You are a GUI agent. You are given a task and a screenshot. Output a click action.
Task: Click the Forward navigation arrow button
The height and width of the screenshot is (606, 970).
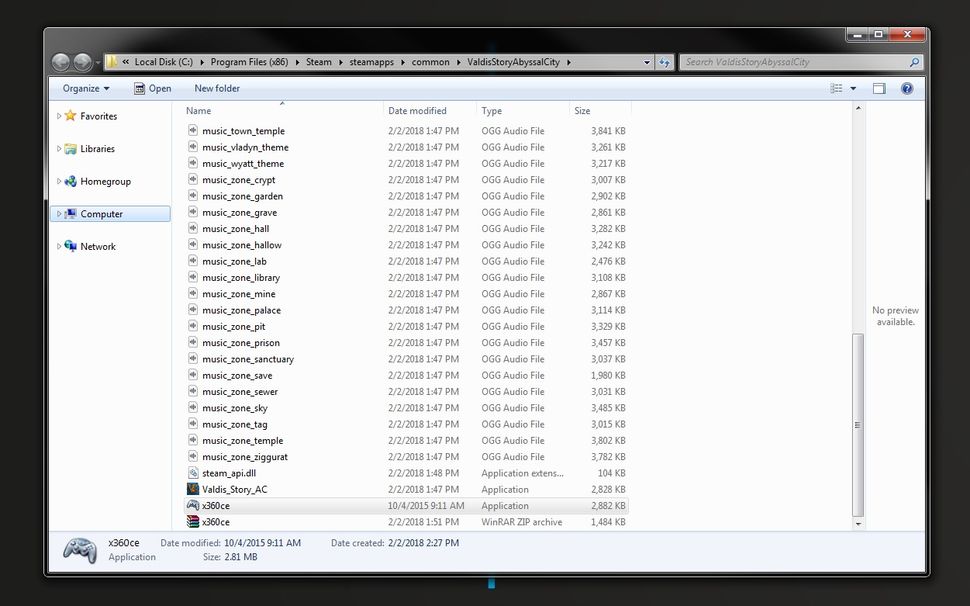pos(82,62)
